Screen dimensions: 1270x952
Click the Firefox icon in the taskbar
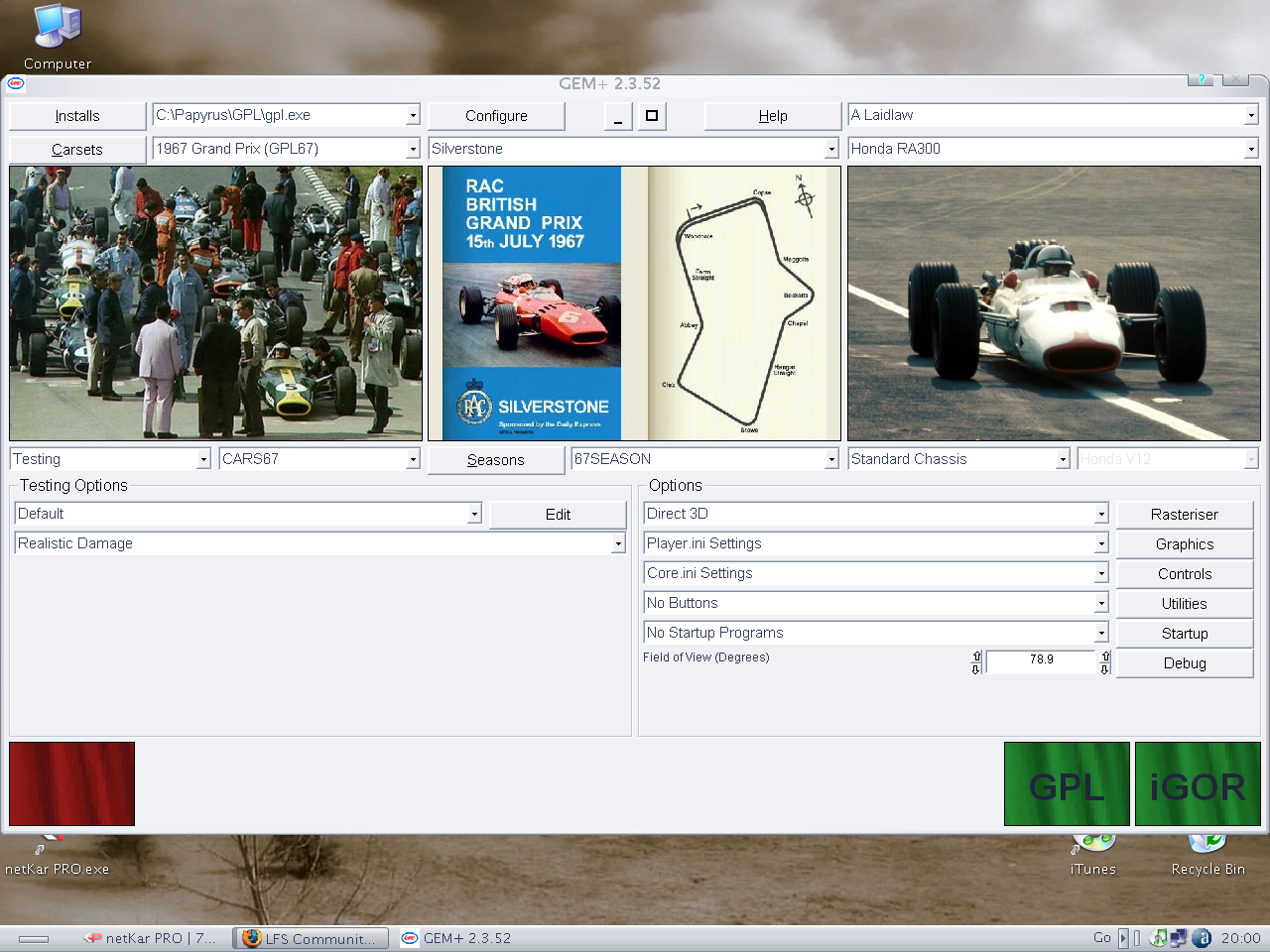pos(252,938)
